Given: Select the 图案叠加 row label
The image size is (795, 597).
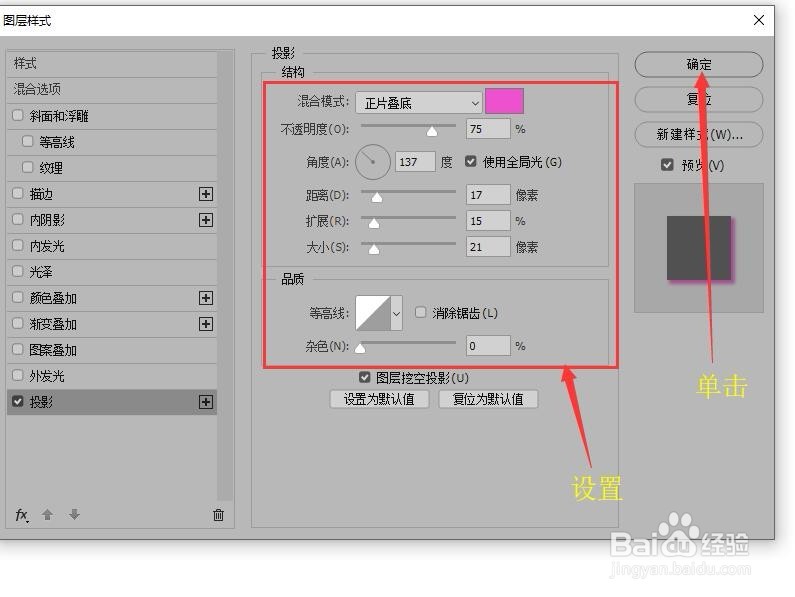Looking at the screenshot, I should click(x=53, y=350).
